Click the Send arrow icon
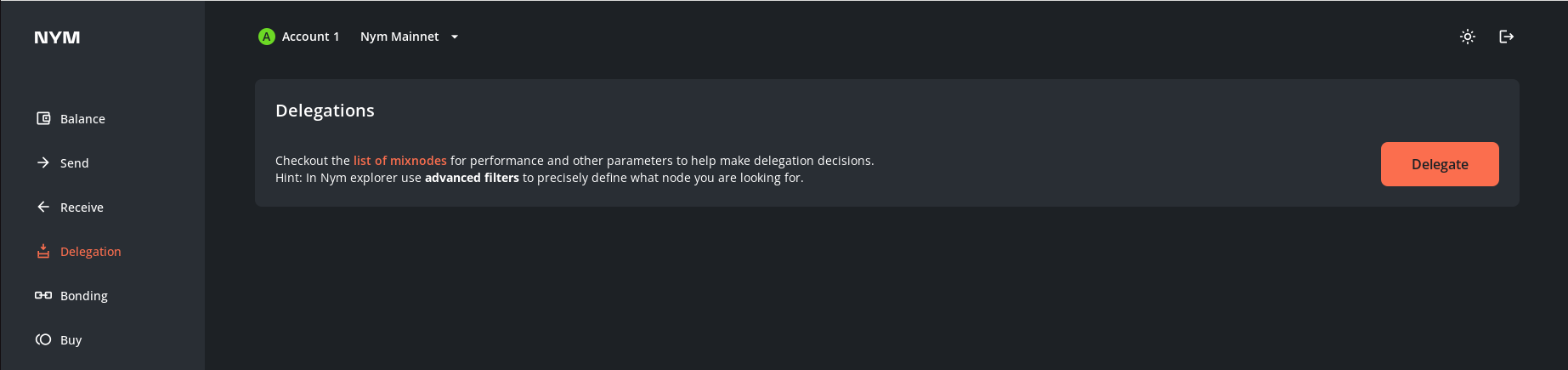 click(x=43, y=162)
